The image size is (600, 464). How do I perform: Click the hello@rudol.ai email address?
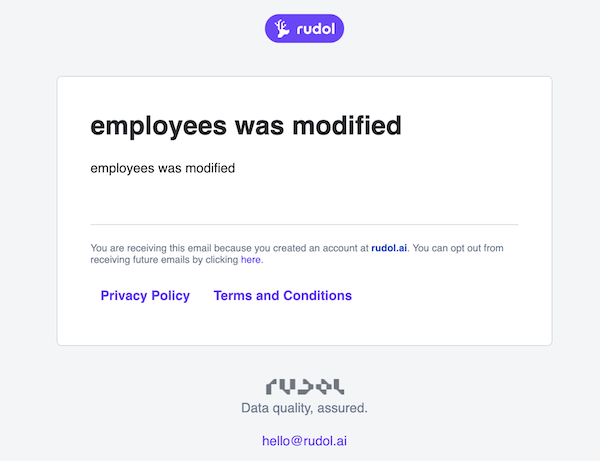305,441
